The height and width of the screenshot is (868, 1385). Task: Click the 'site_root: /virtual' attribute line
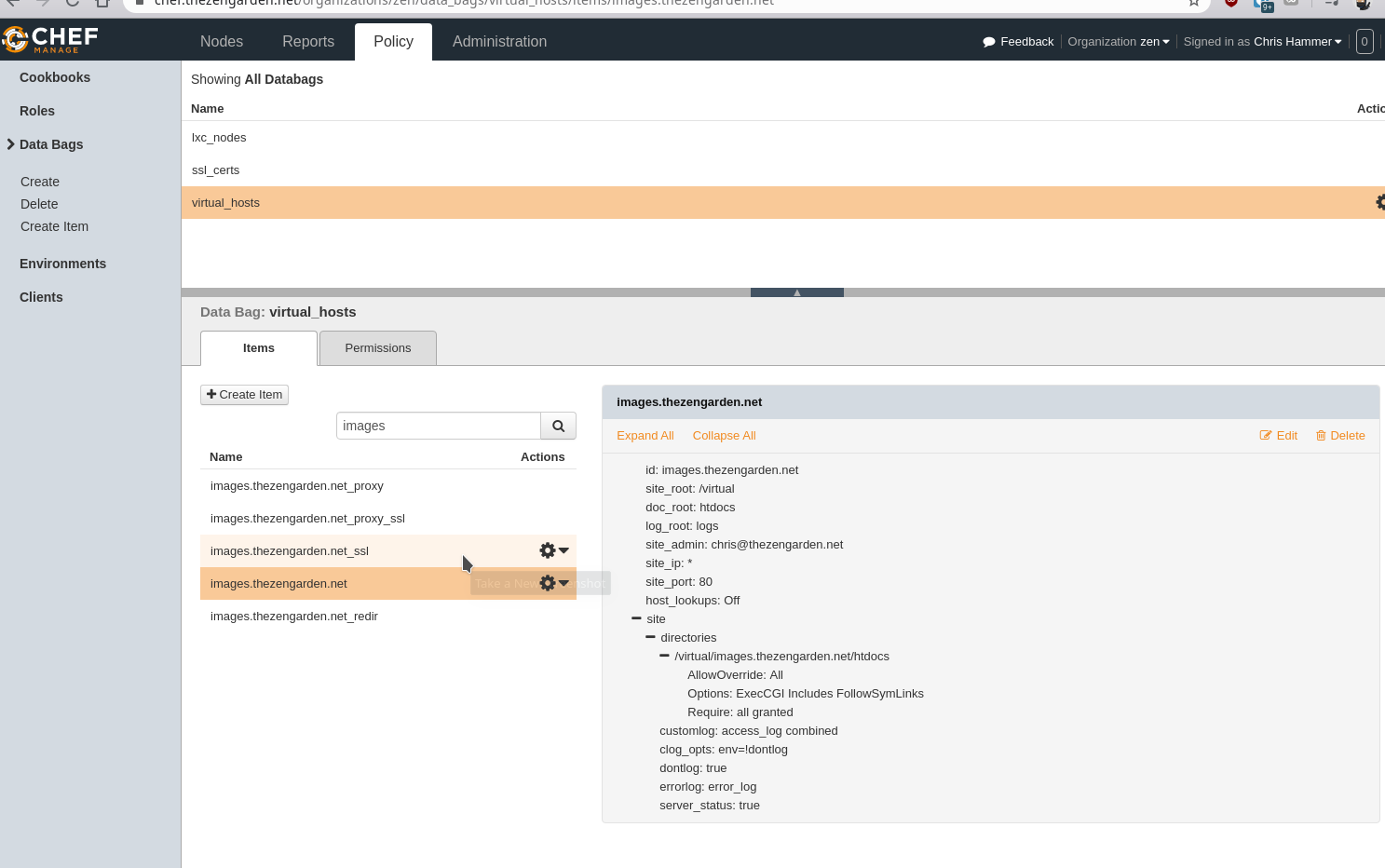point(690,489)
